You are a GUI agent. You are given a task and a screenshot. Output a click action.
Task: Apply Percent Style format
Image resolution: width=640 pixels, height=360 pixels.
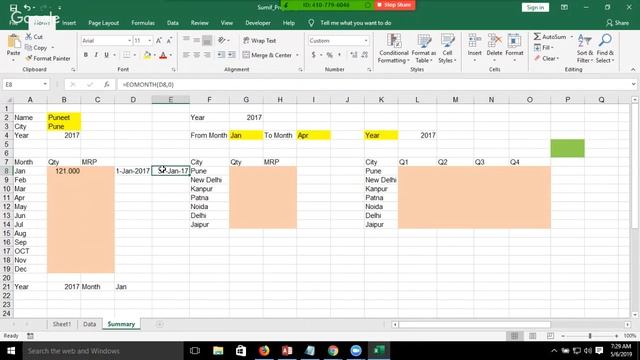[x=329, y=55]
